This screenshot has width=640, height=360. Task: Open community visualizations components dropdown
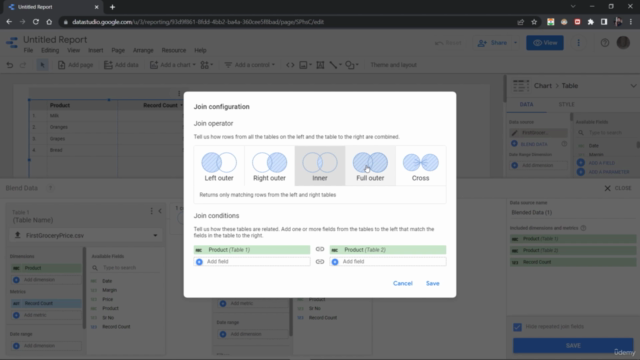pos(207,65)
